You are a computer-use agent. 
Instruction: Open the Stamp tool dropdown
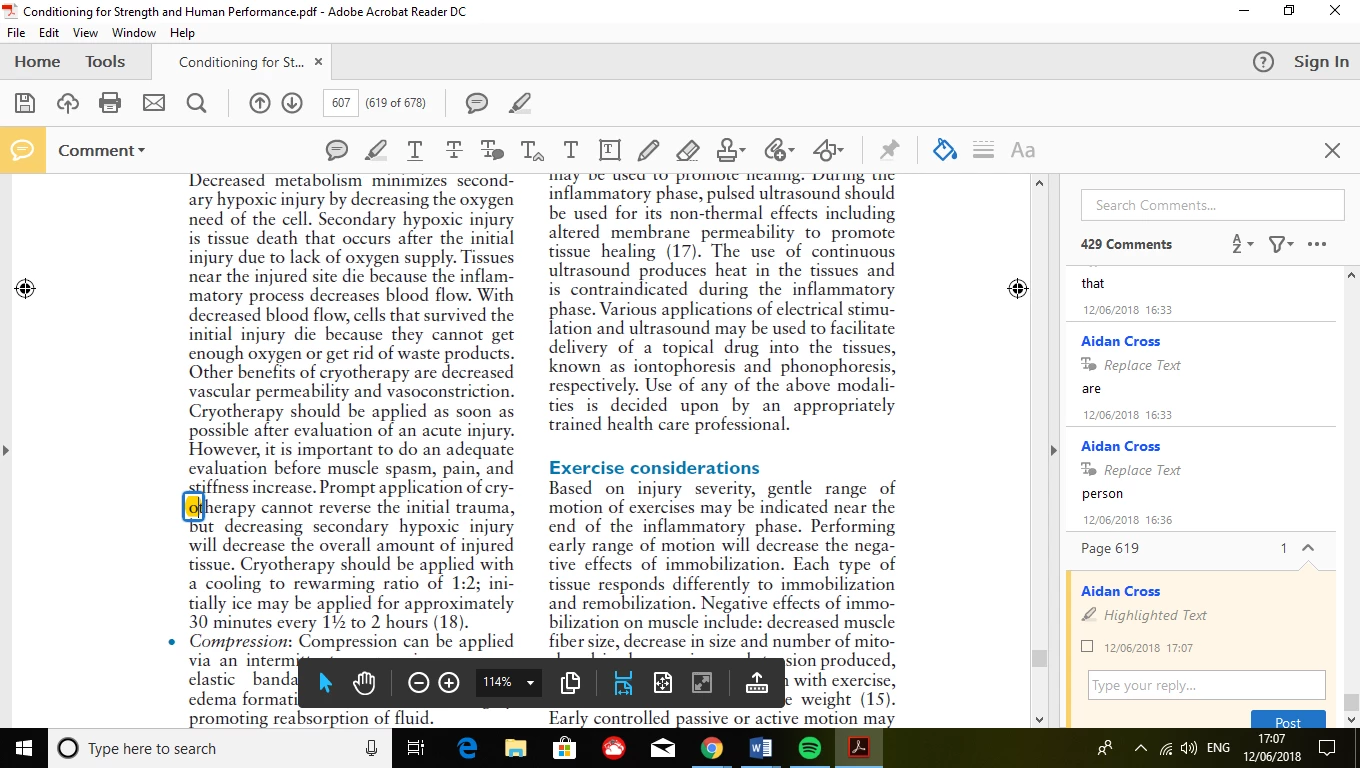point(731,150)
